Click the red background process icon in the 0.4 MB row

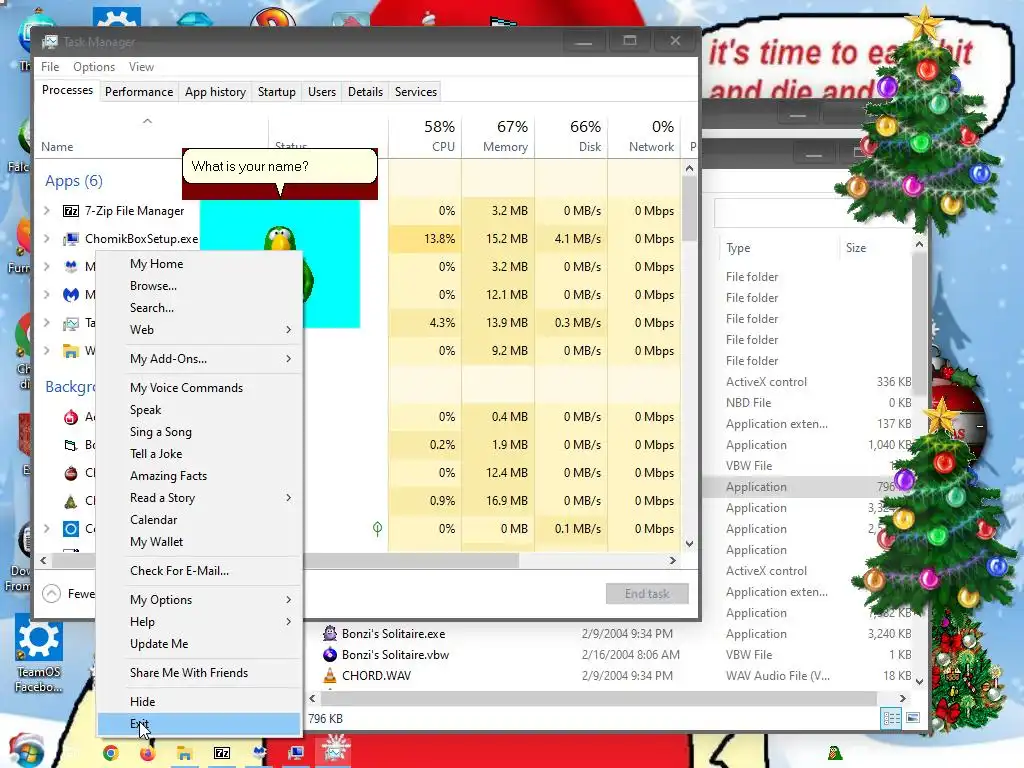click(71, 417)
